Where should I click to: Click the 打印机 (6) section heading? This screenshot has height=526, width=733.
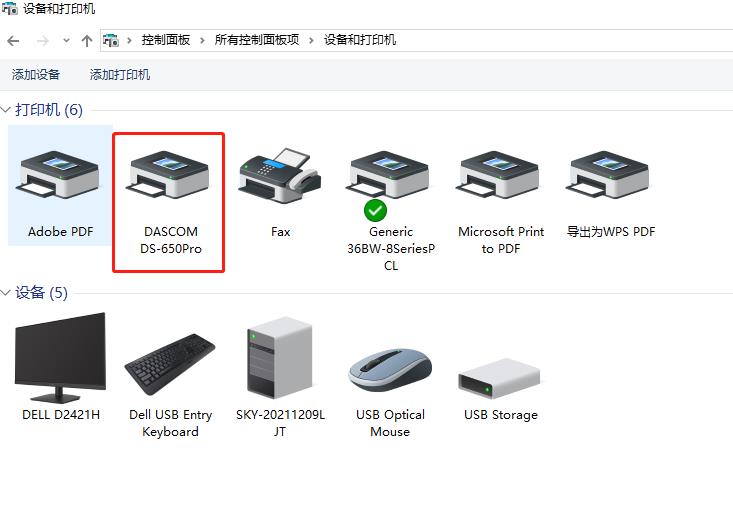49,110
